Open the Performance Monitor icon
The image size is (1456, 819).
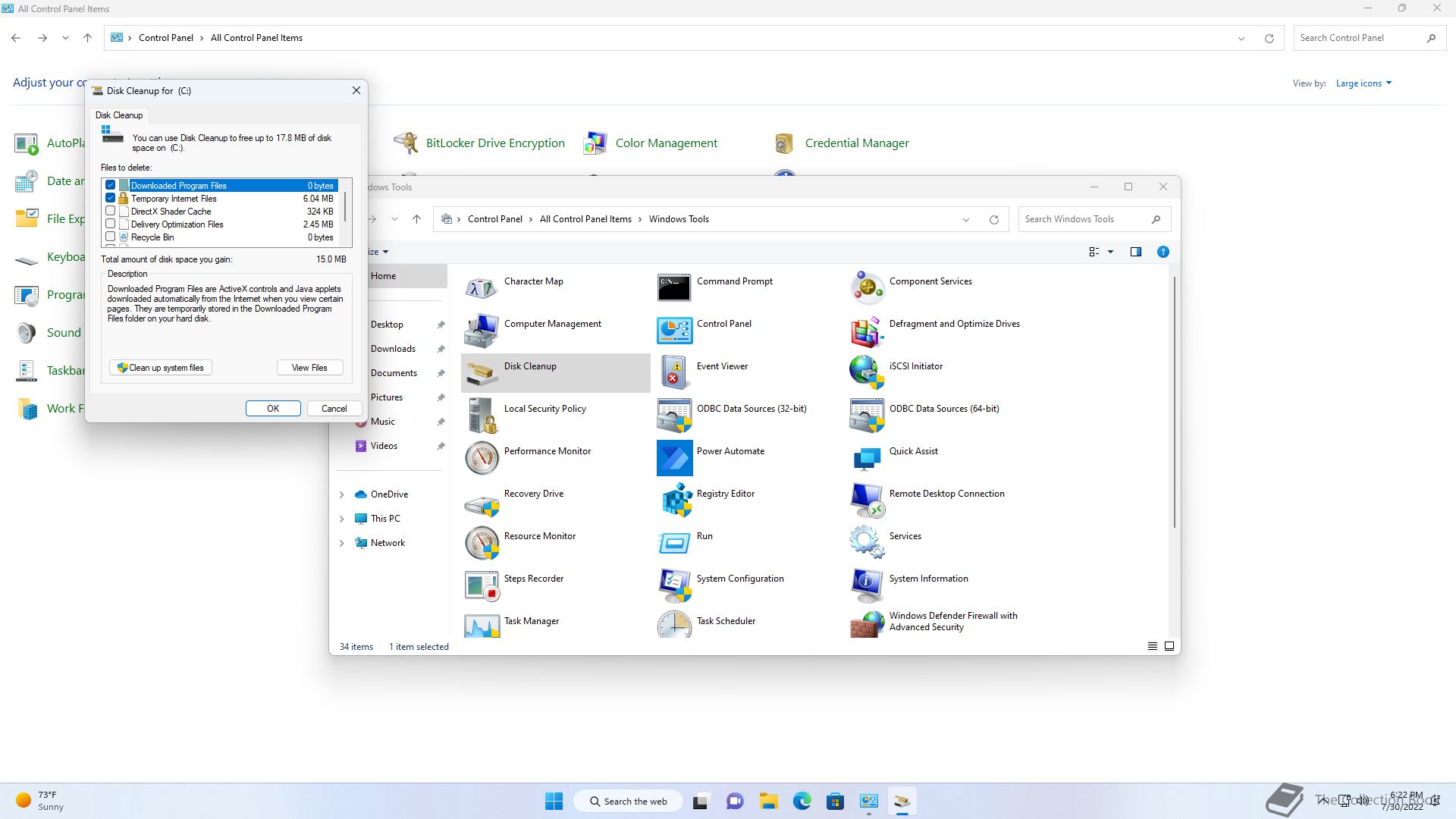click(482, 457)
